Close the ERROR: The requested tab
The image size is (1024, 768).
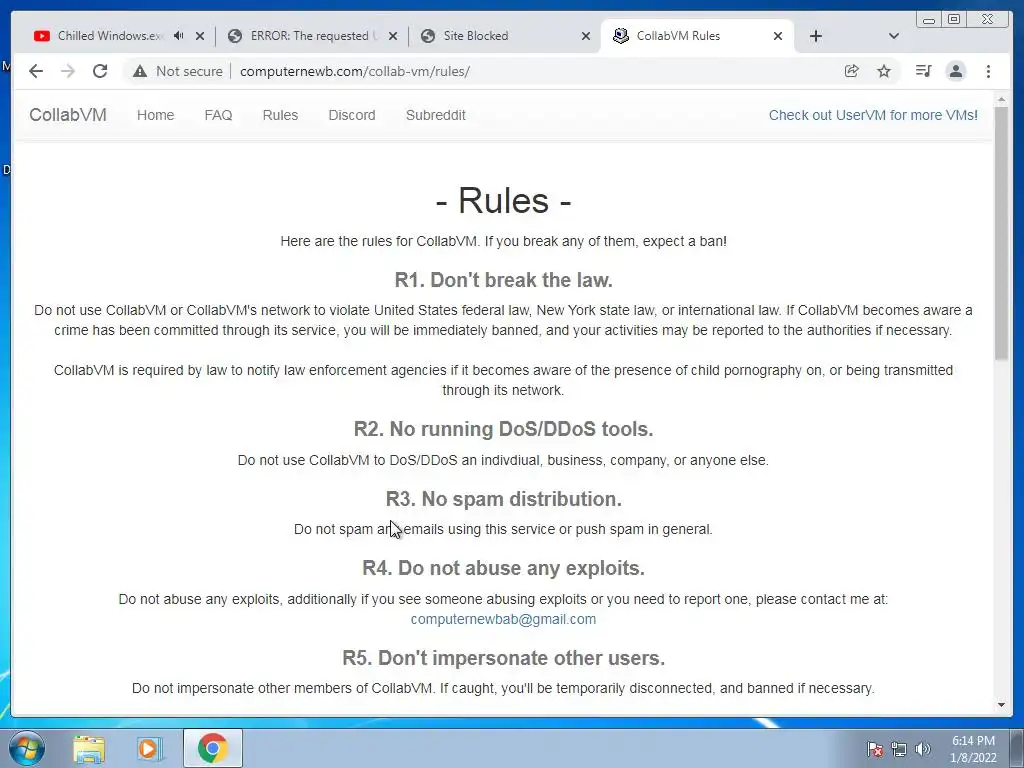click(x=392, y=36)
